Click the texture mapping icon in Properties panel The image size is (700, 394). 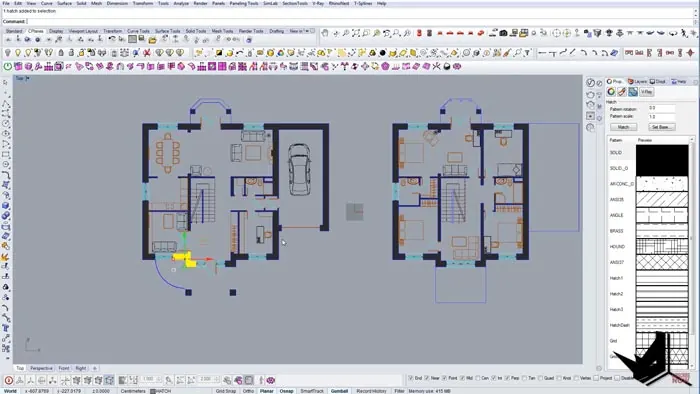633,92
